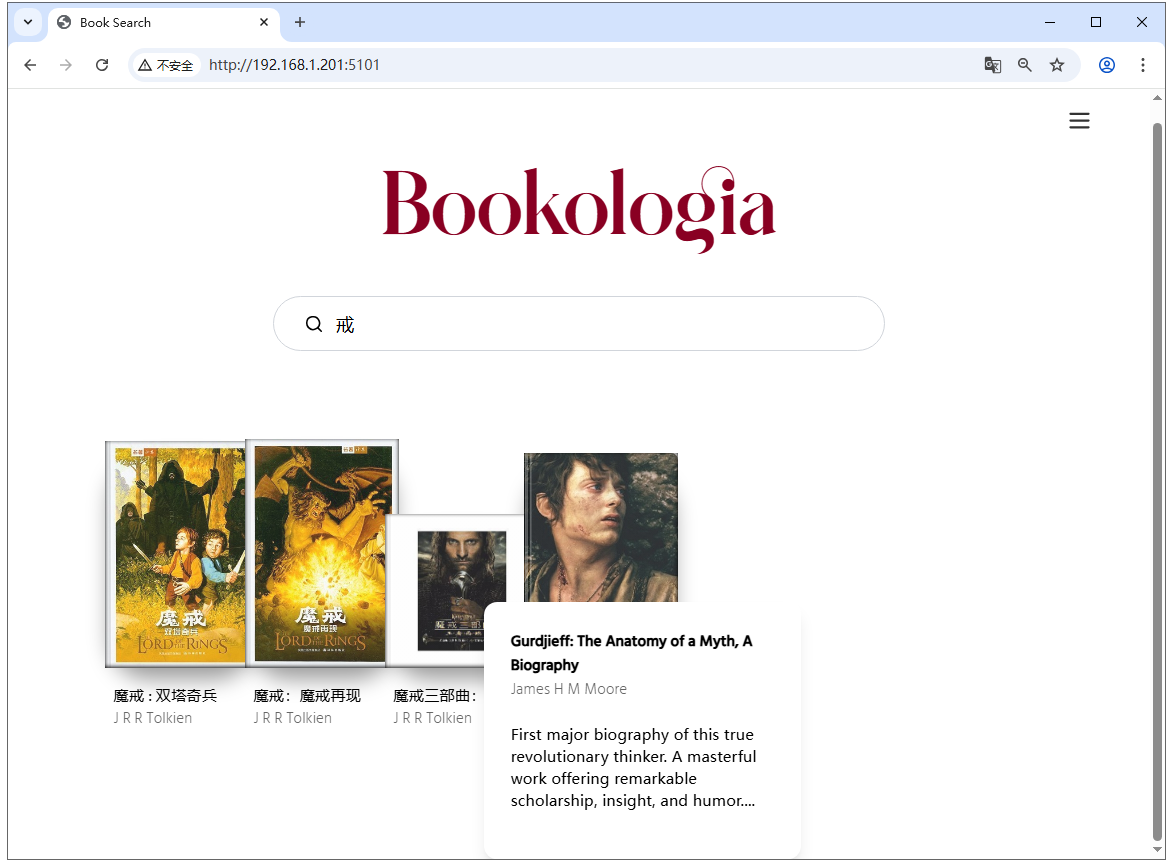
Task: Maximize the browser window
Action: click(1096, 22)
